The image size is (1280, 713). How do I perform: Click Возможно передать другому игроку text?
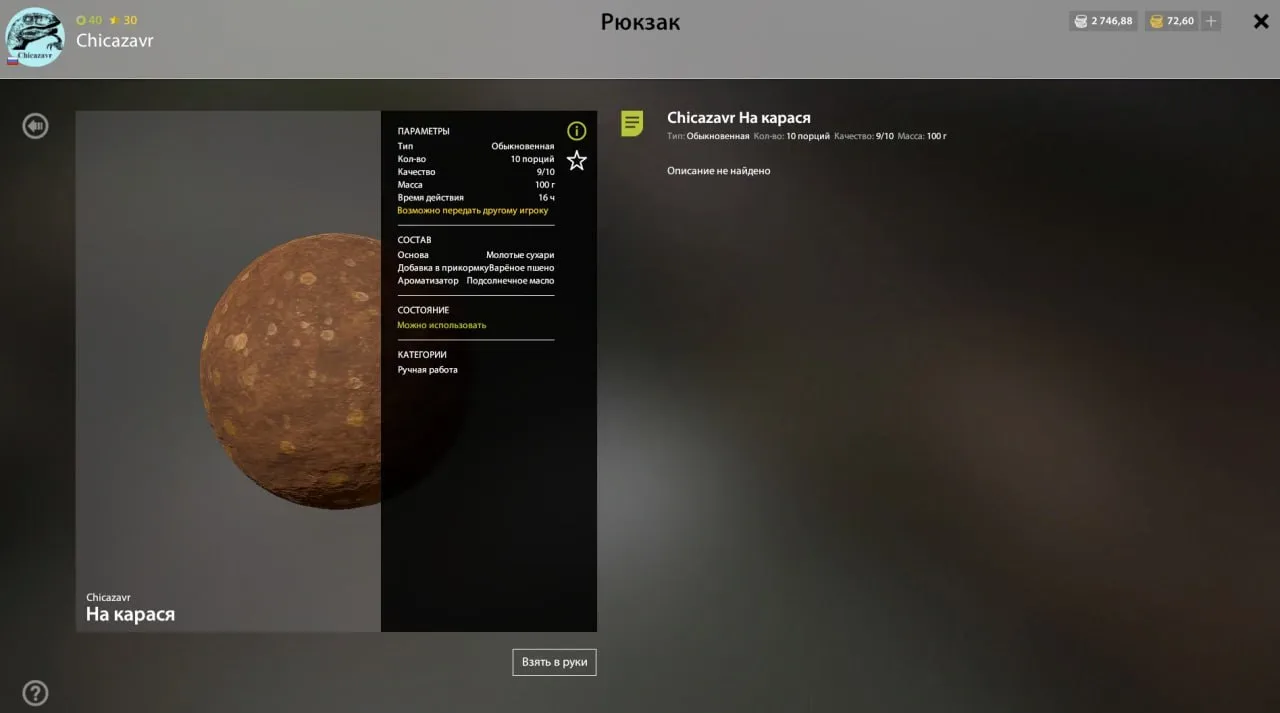coord(472,211)
